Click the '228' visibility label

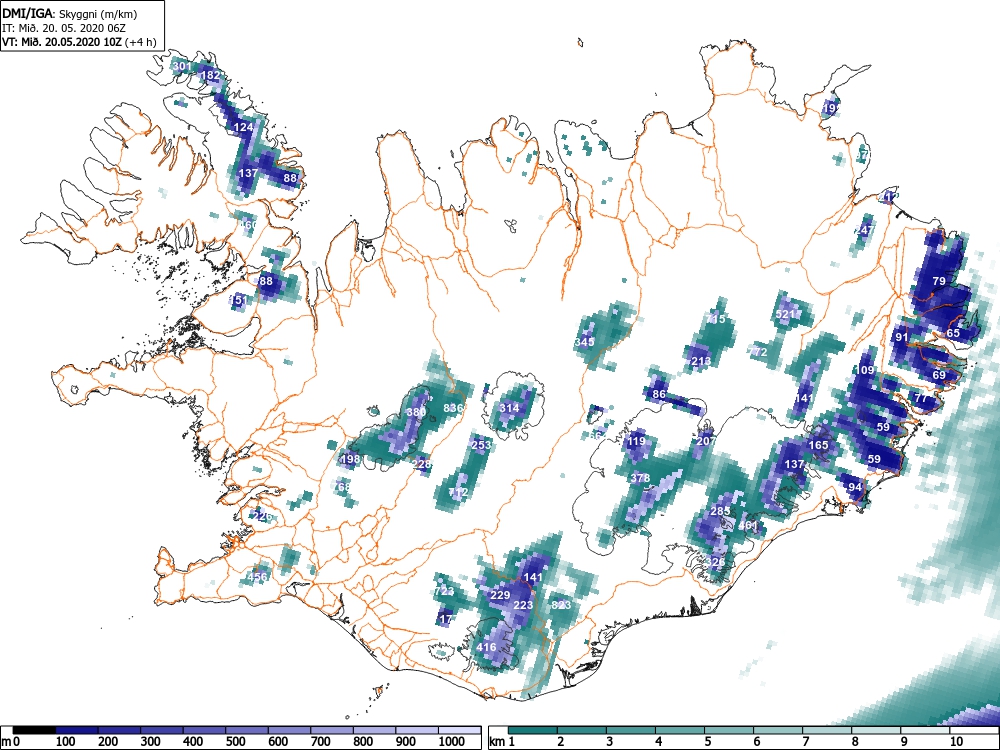click(x=422, y=464)
